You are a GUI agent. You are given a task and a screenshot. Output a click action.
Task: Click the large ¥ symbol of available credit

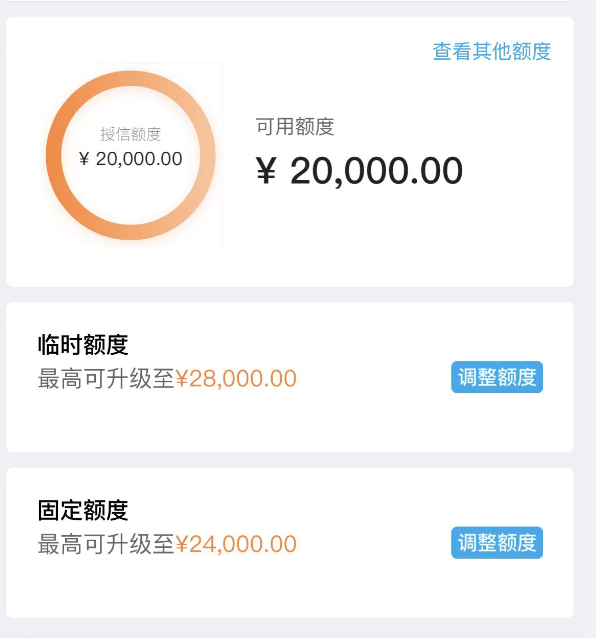[x=266, y=170]
